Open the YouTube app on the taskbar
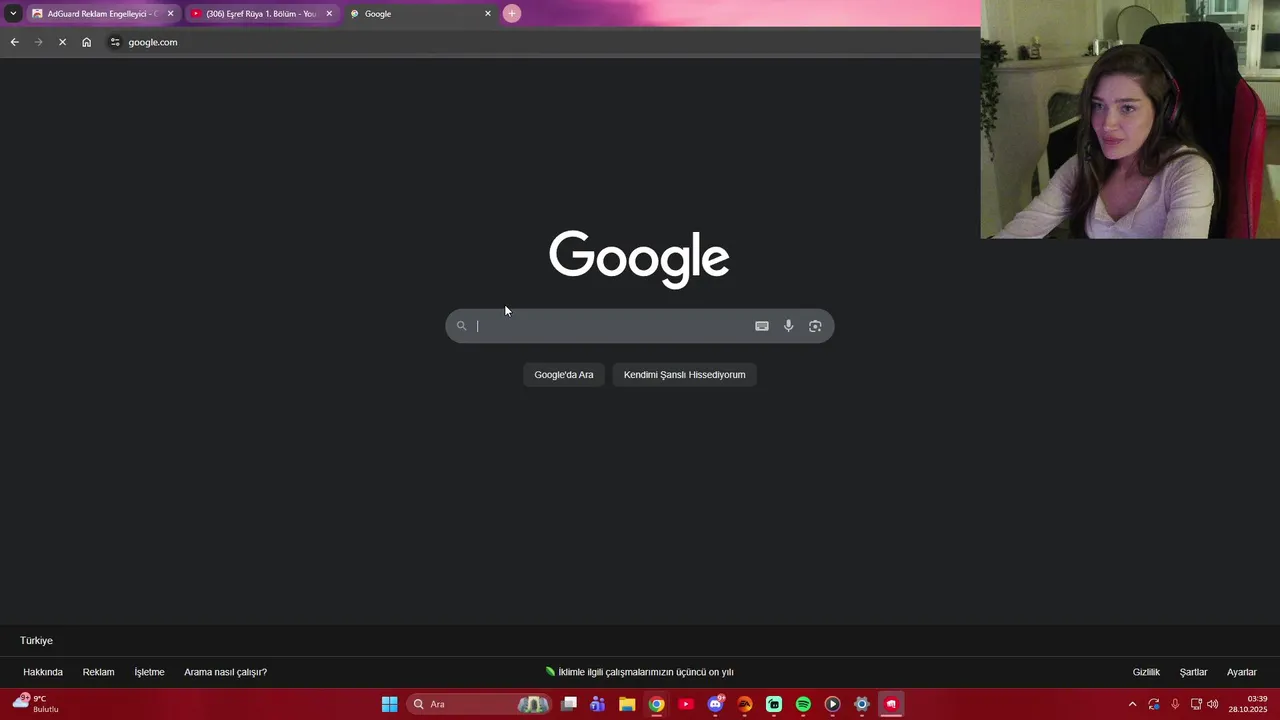This screenshot has height=720, width=1280. pos(686,704)
